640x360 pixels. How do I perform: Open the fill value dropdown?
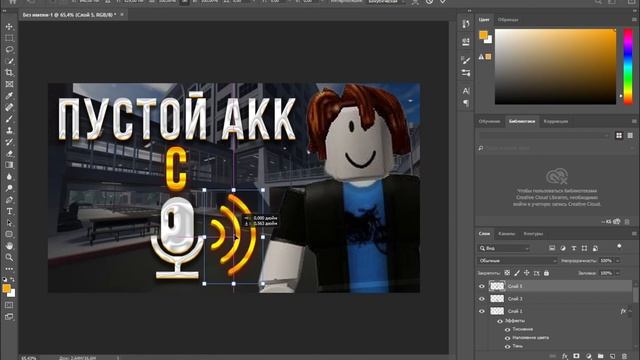[x=618, y=273]
